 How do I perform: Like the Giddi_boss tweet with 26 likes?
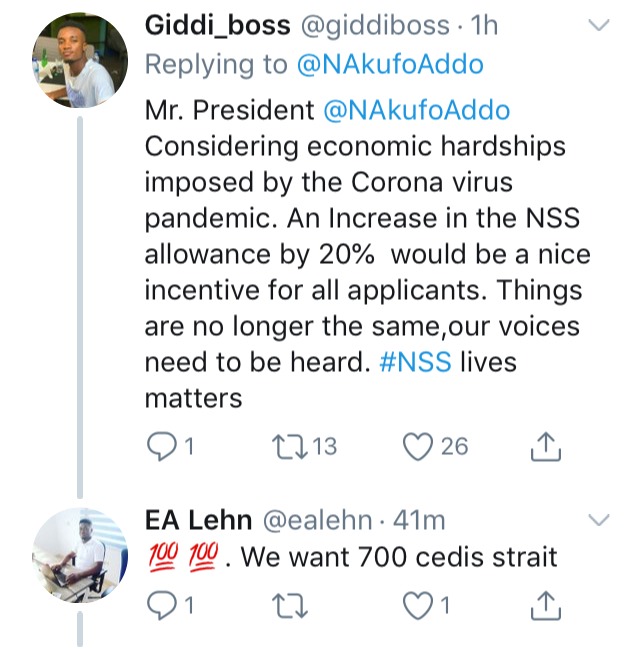coord(418,447)
